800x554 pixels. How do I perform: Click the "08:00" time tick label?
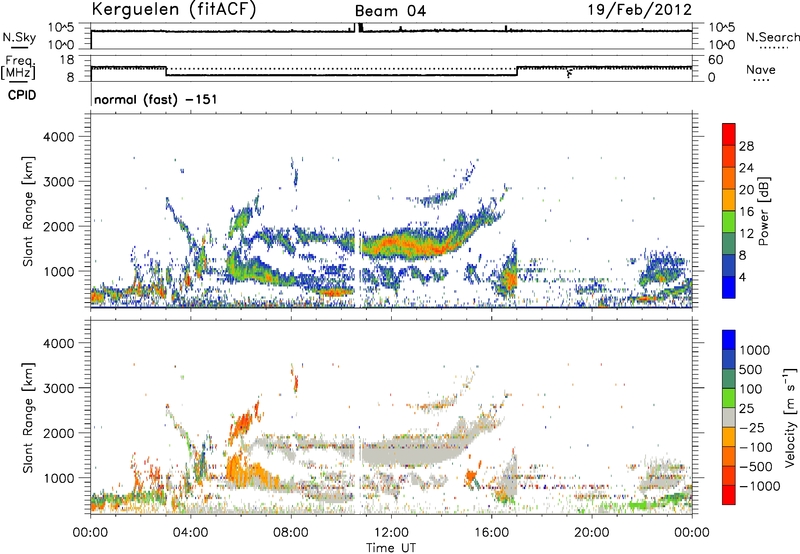pos(291,533)
